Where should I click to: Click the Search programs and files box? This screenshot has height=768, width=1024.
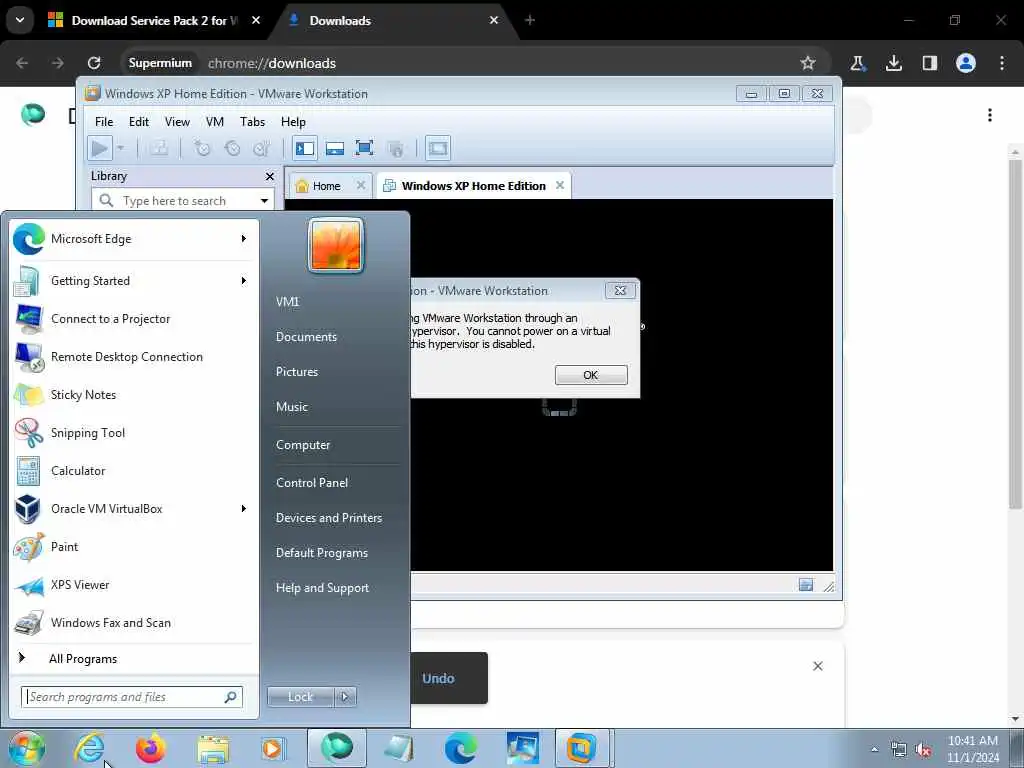coord(131,697)
